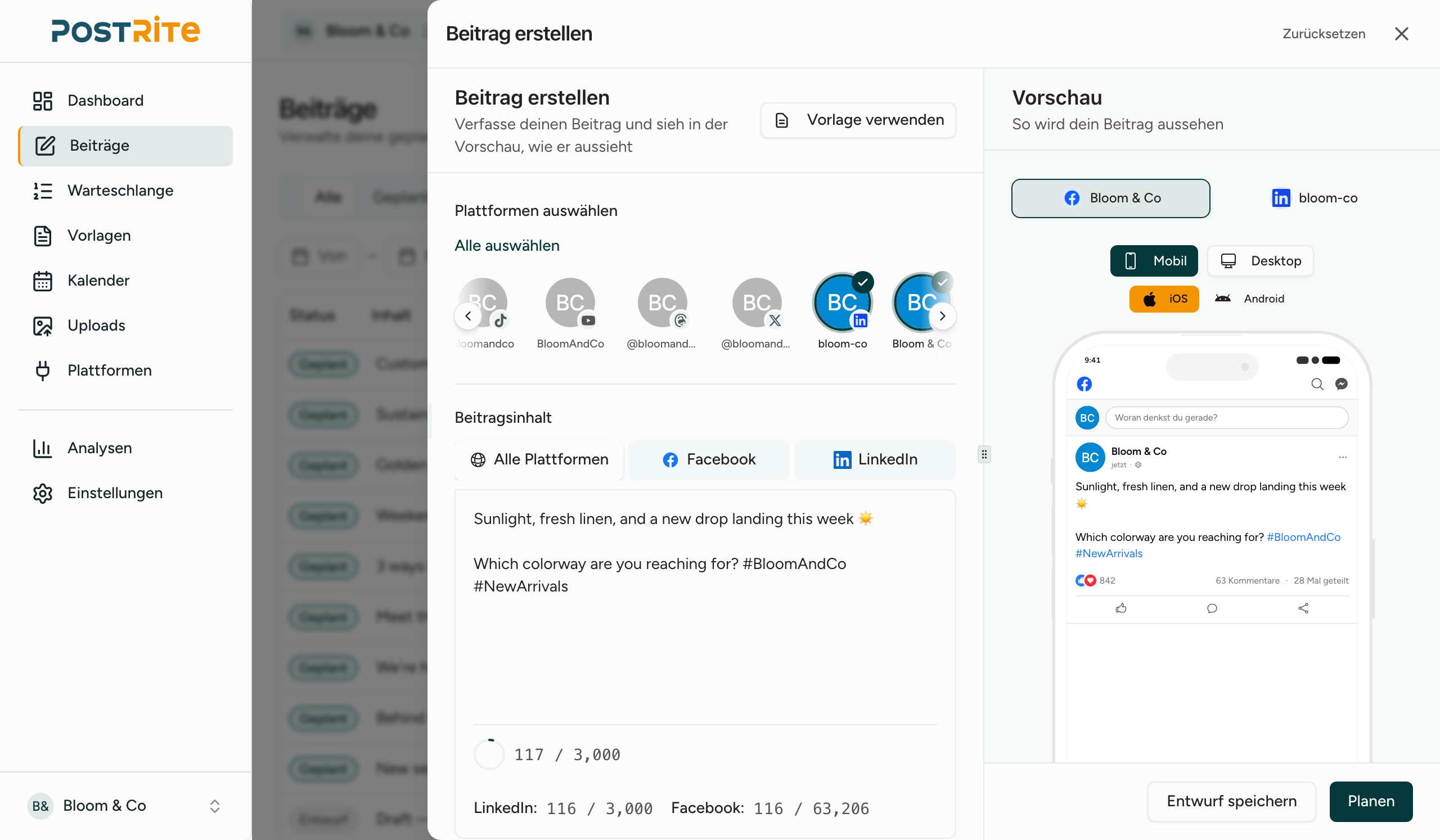Click the #NewArrivals hashtag in preview
The height and width of the screenshot is (840, 1440).
click(1109, 553)
